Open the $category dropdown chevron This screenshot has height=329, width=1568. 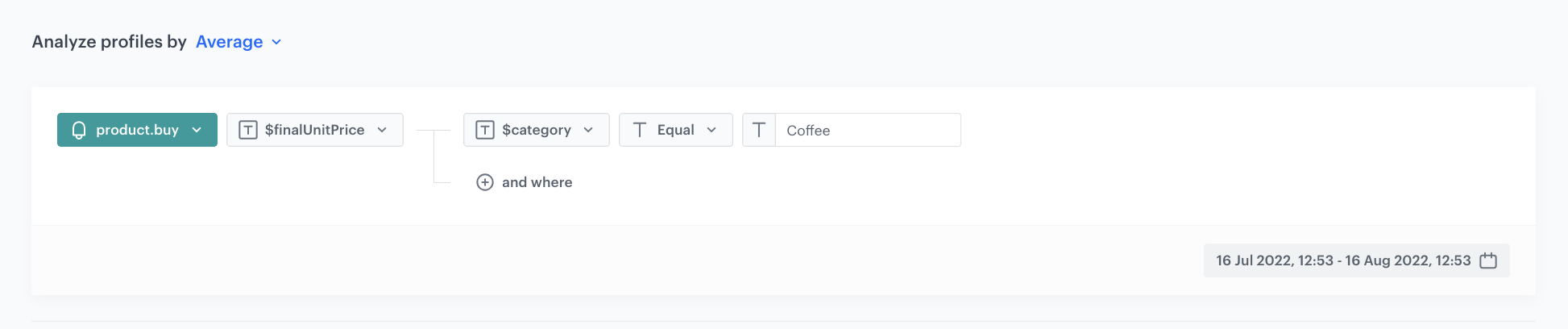[x=588, y=130]
